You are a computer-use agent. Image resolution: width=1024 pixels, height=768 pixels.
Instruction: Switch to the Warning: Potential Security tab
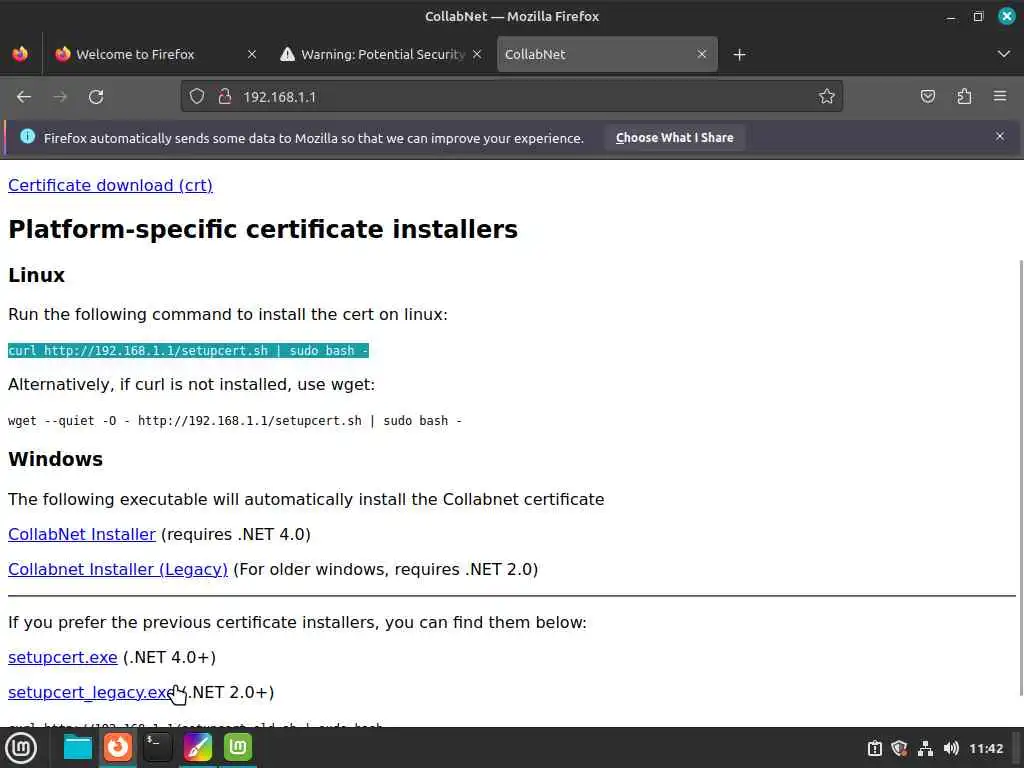coord(382,54)
